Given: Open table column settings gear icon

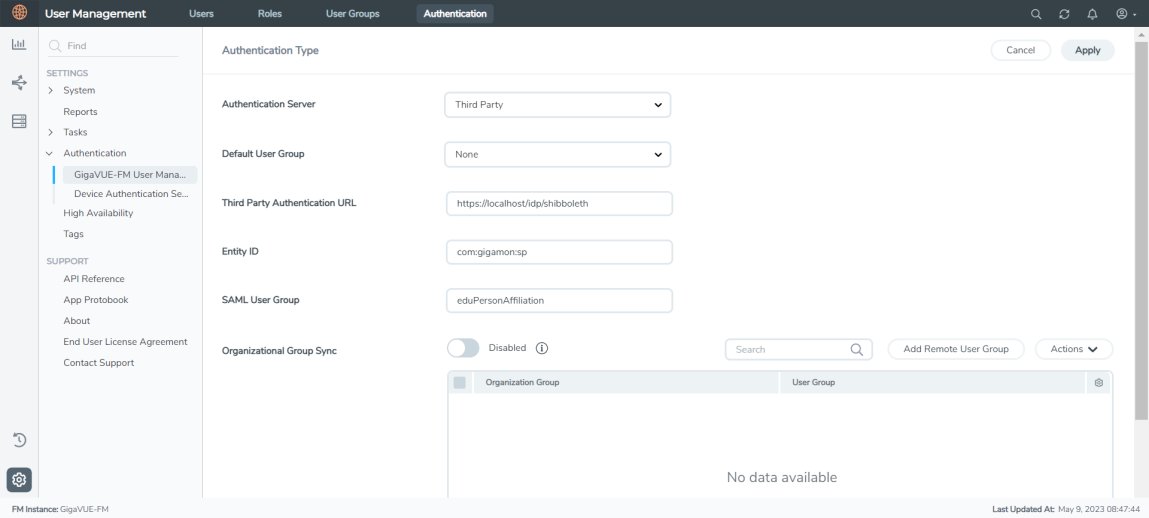Looking at the screenshot, I should [1099, 383].
